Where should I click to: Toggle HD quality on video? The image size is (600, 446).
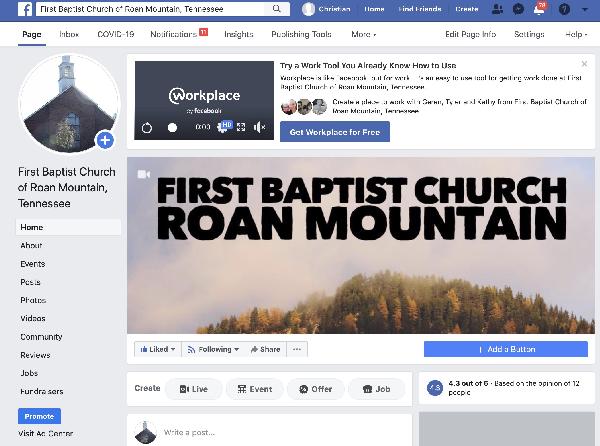(x=225, y=127)
